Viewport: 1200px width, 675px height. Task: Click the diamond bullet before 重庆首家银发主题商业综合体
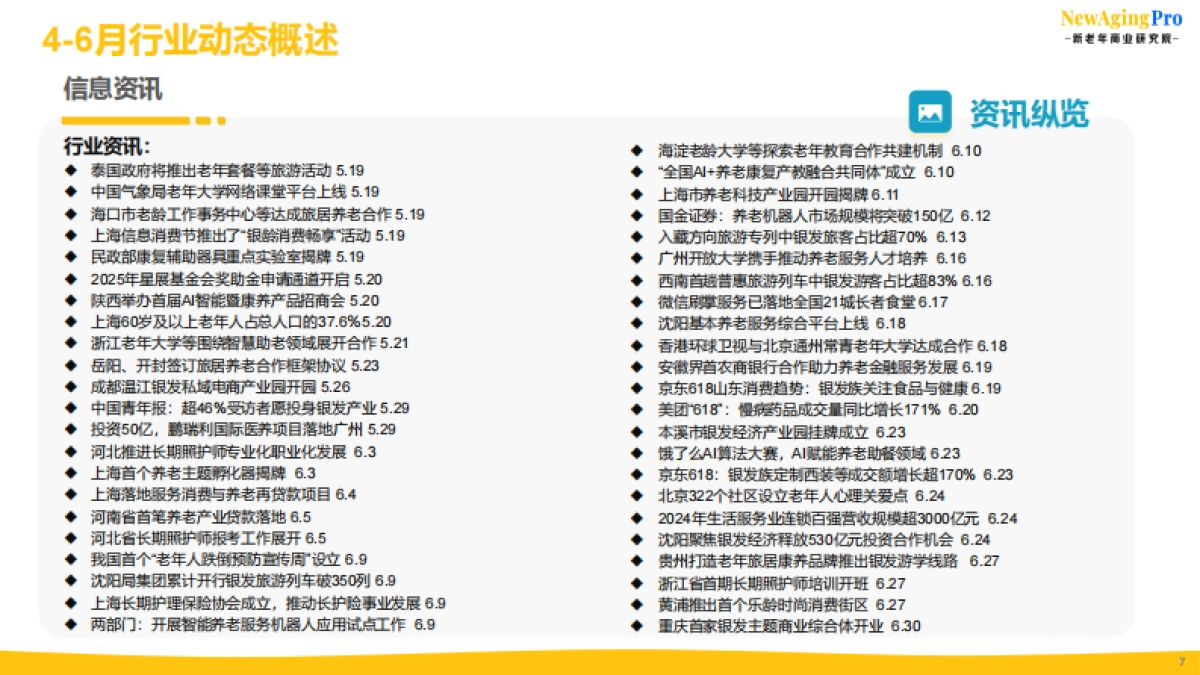tap(636, 626)
